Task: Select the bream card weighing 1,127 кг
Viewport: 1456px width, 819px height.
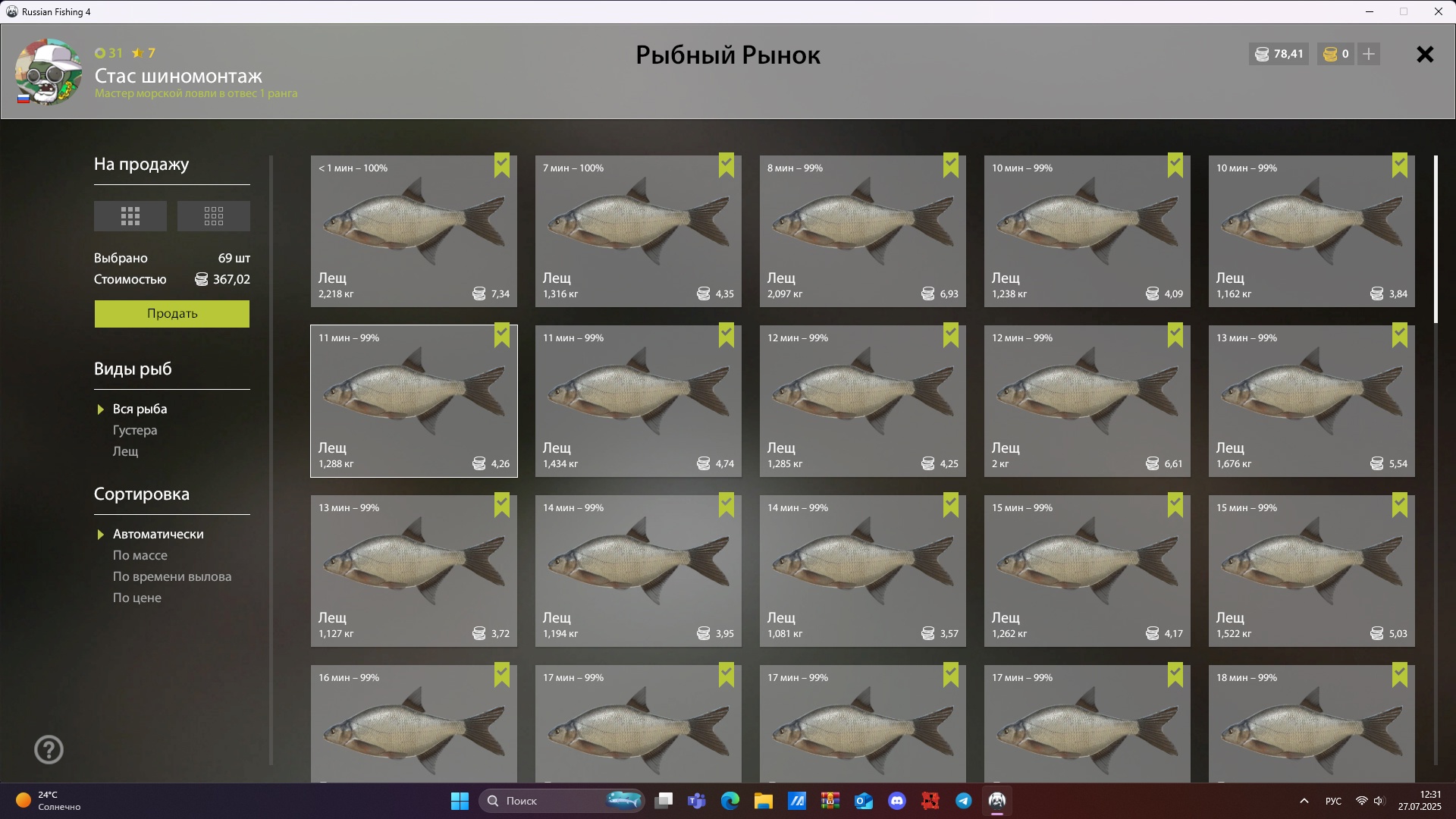Action: point(414,571)
